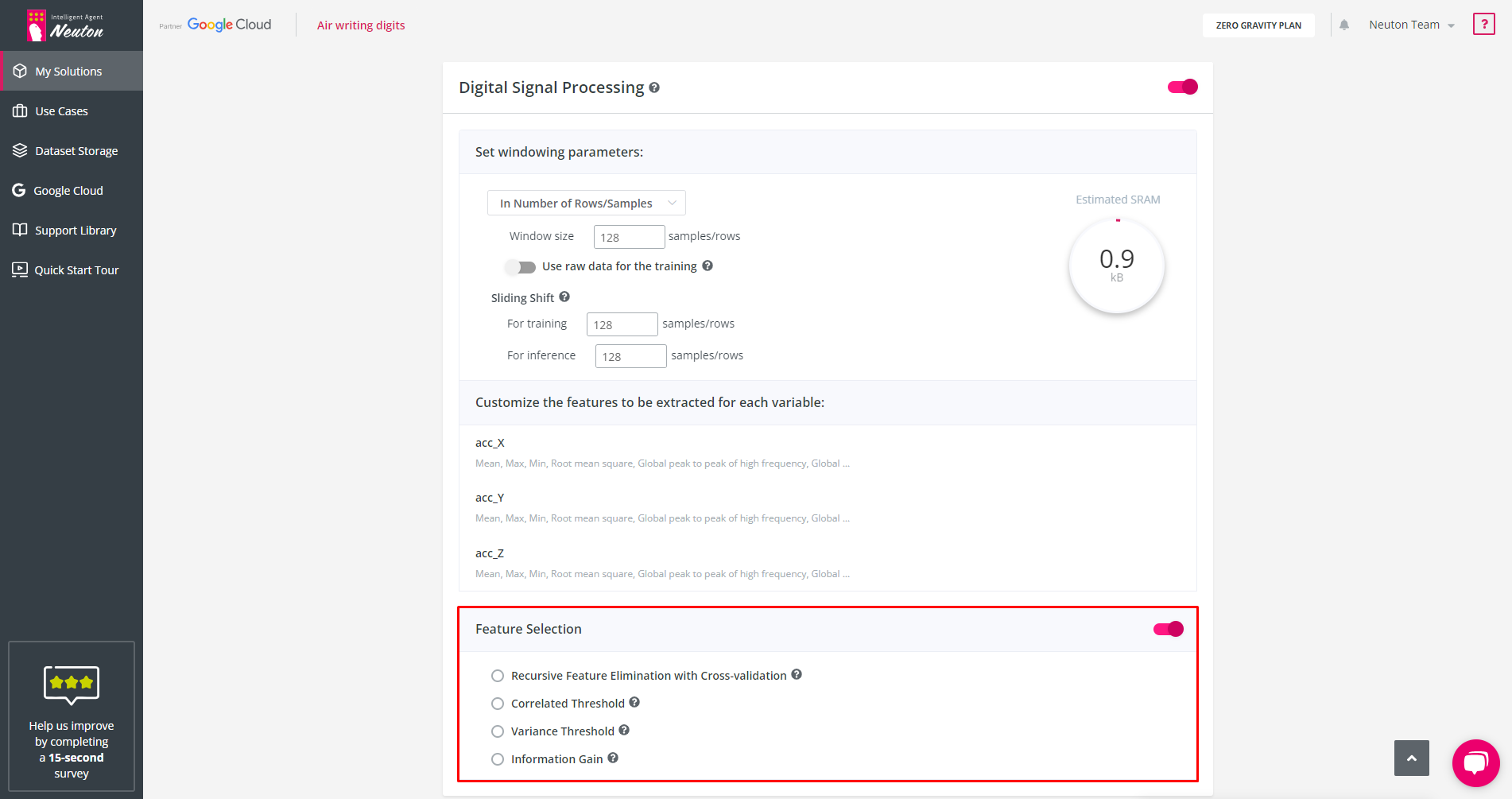Start the Quick Start Tour

(72, 270)
